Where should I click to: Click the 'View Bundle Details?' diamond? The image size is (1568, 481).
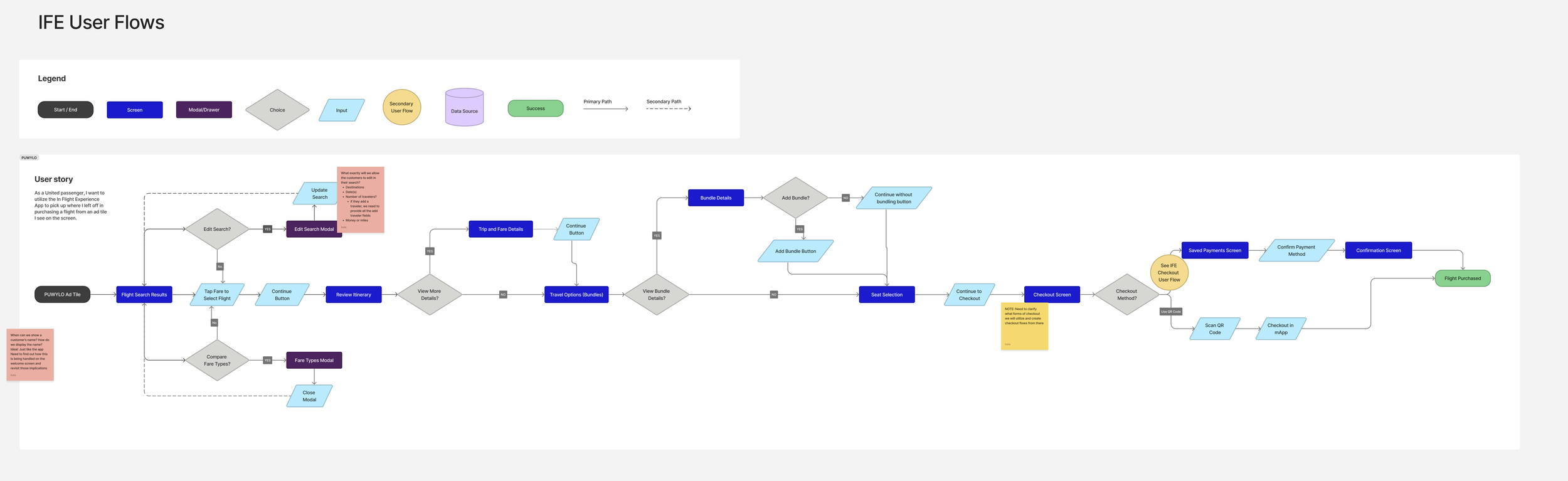point(657,295)
